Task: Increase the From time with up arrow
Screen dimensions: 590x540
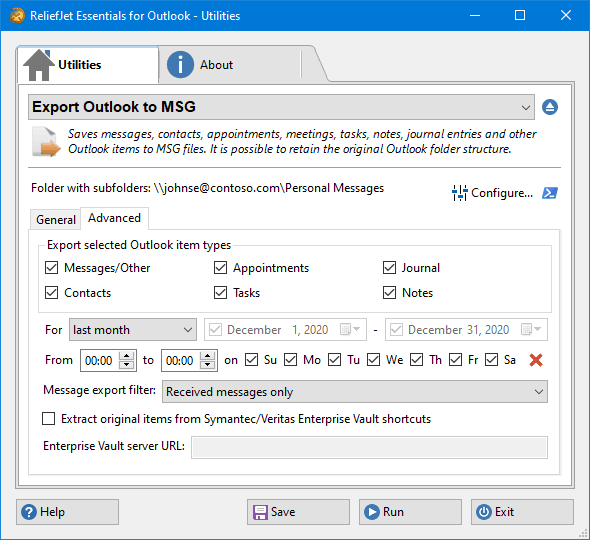Action: pyautogui.click(x=127, y=356)
